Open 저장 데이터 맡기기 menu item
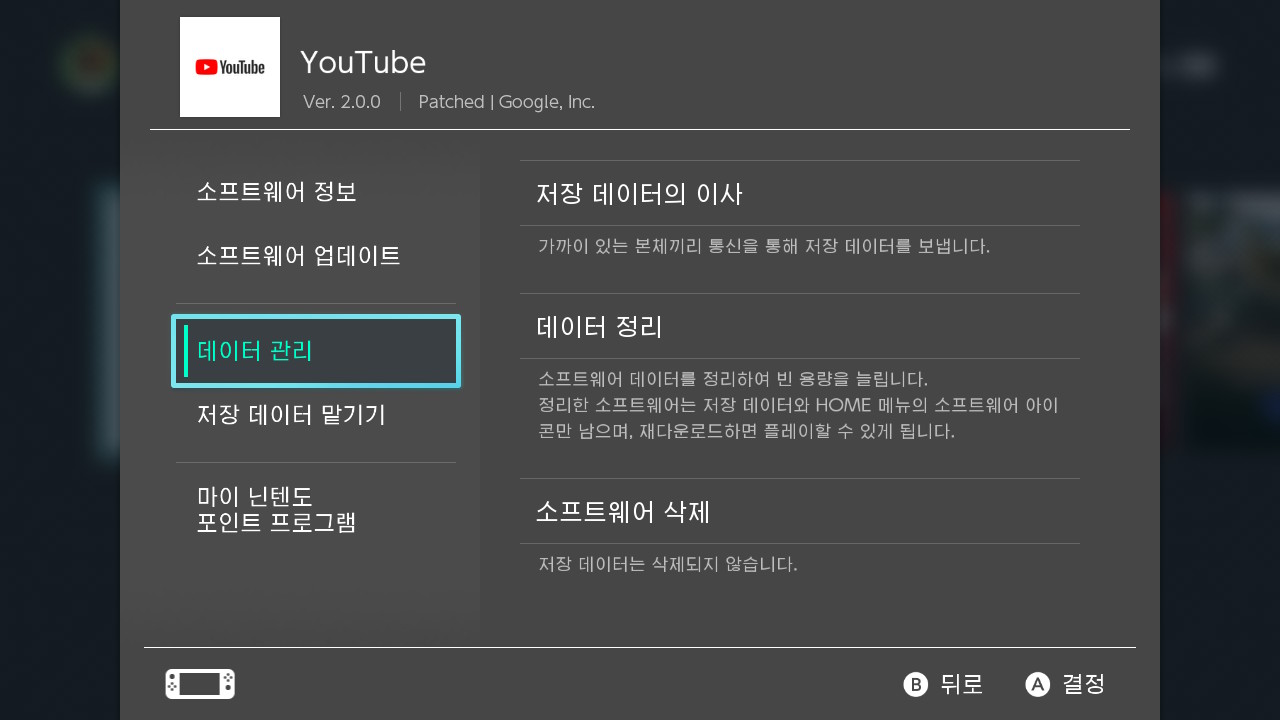This screenshot has width=1280, height=720. click(x=316, y=415)
